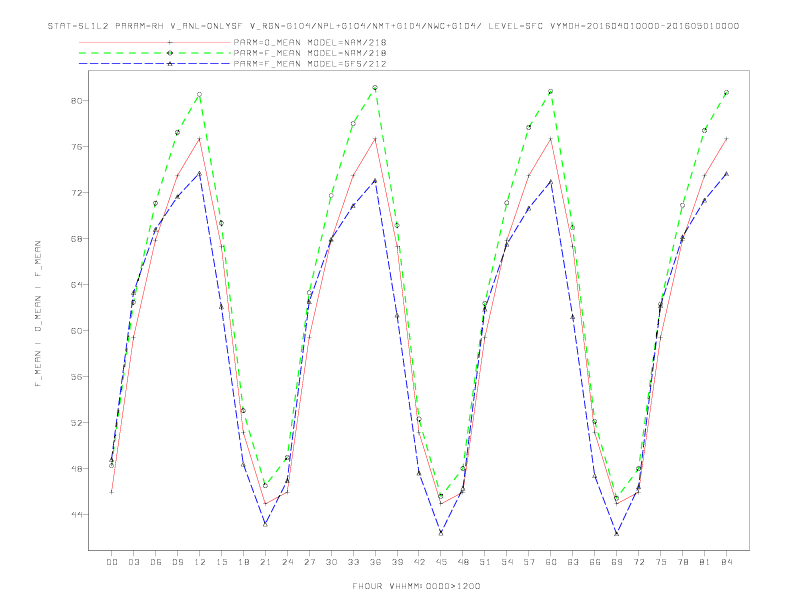Image resolution: width=792 pixels, height=612 pixels.
Task: Click x-axis forecast hour label 51
Action: click(x=485, y=562)
